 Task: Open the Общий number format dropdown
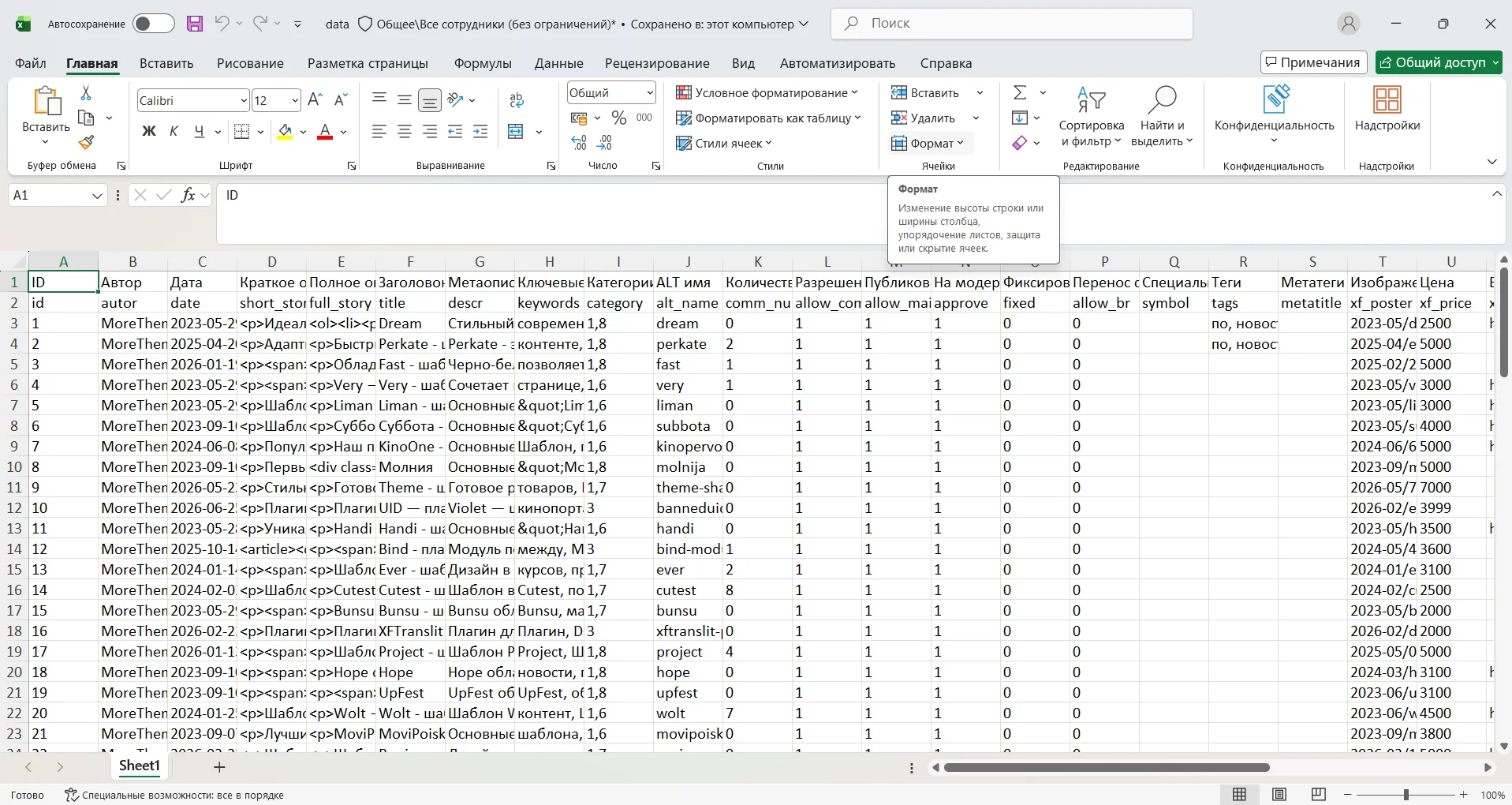coord(649,93)
